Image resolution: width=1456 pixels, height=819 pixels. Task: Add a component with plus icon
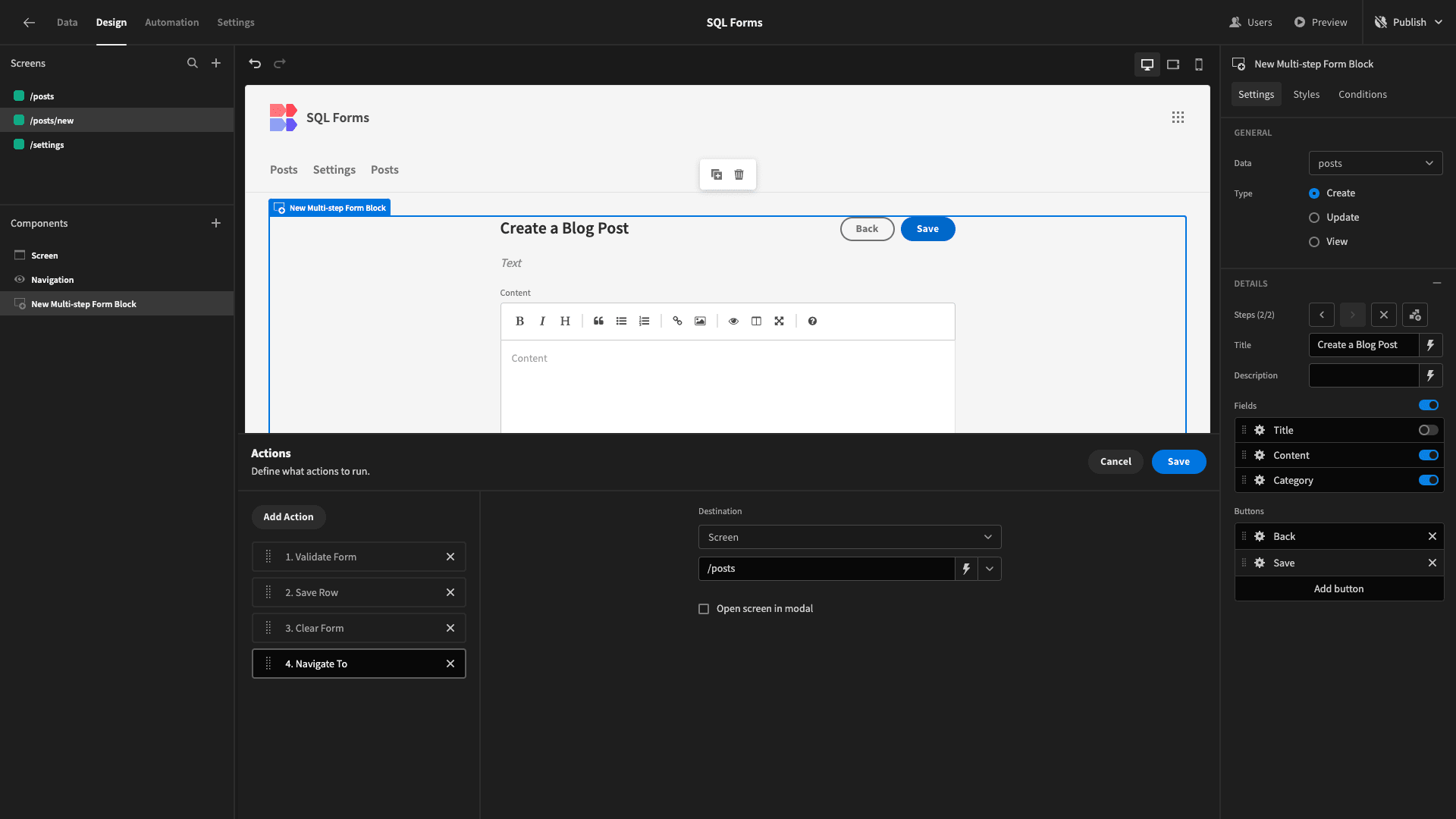coord(216,223)
